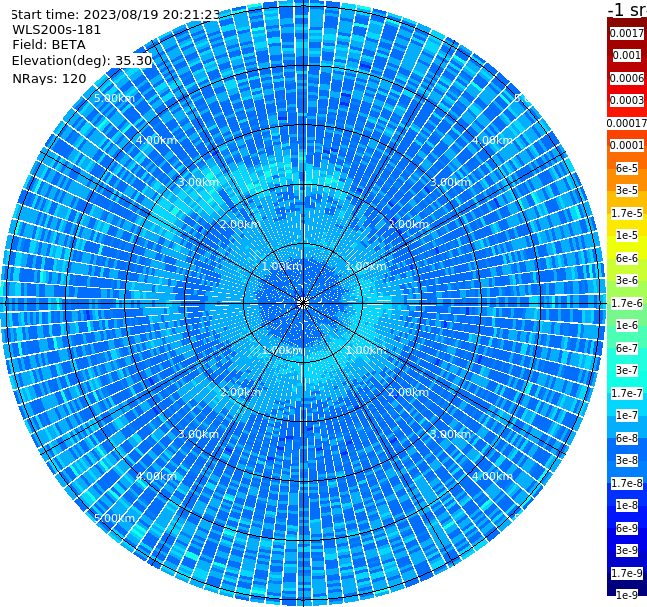Click the southwest 3.00km range ring label
Image resolution: width=647 pixels, height=607 pixels.
click(x=198, y=434)
